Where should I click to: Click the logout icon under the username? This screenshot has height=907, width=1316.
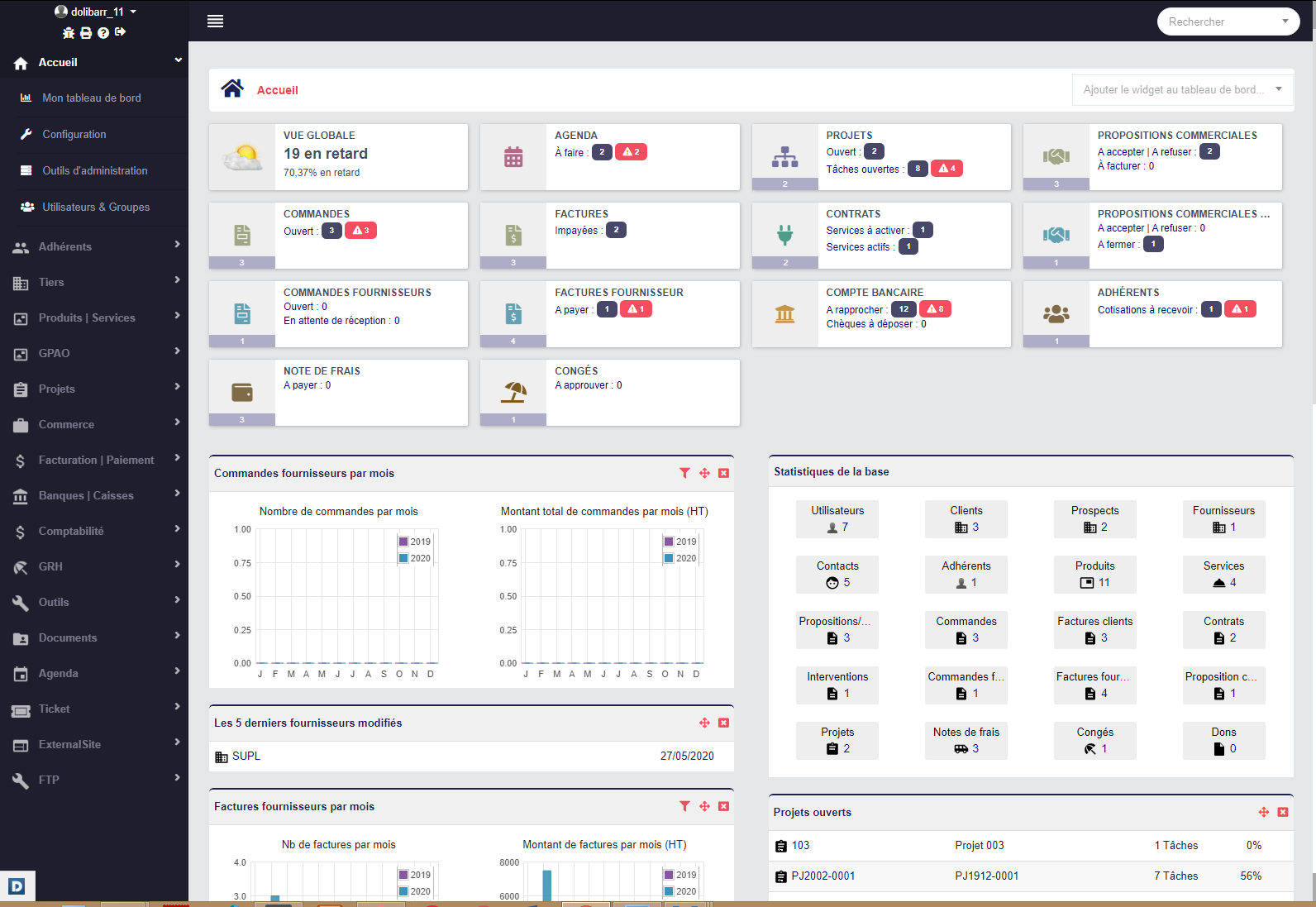(x=121, y=32)
